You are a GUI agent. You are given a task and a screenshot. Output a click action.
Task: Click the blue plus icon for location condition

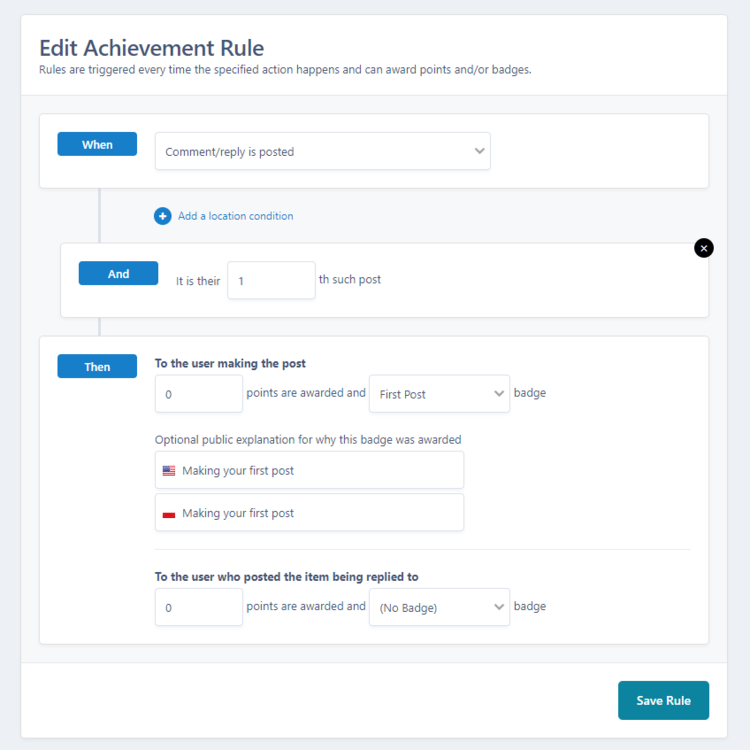(162, 216)
